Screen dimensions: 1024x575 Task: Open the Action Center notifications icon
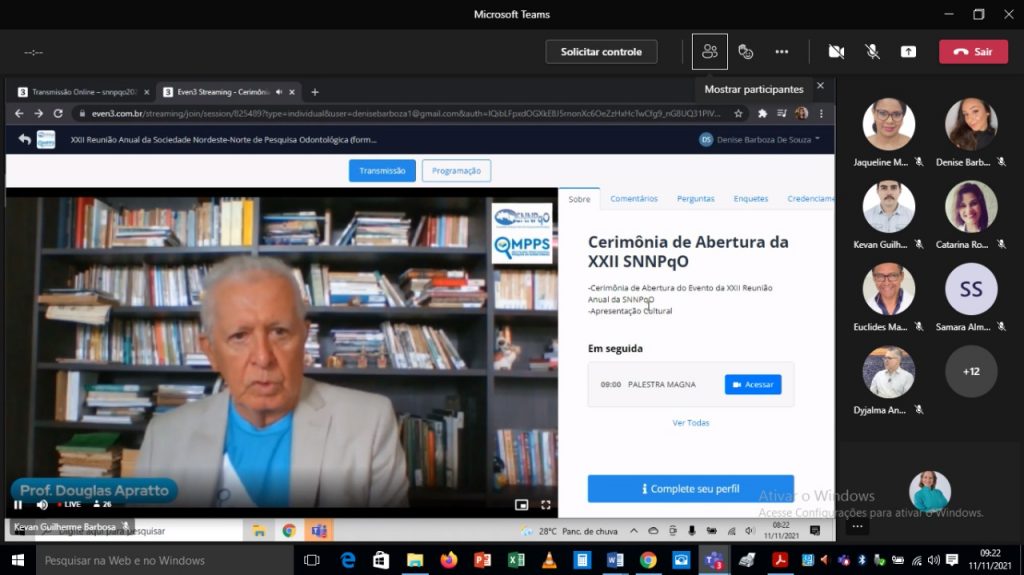click(x=952, y=560)
